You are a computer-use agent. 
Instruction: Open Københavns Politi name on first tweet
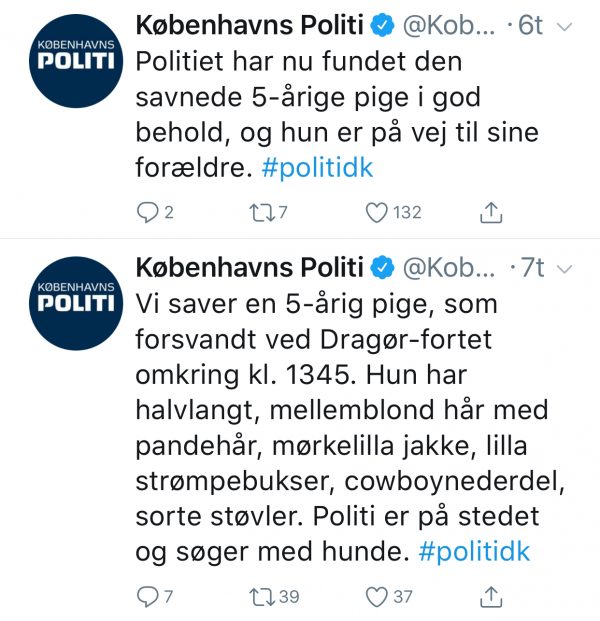click(x=250, y=25)
